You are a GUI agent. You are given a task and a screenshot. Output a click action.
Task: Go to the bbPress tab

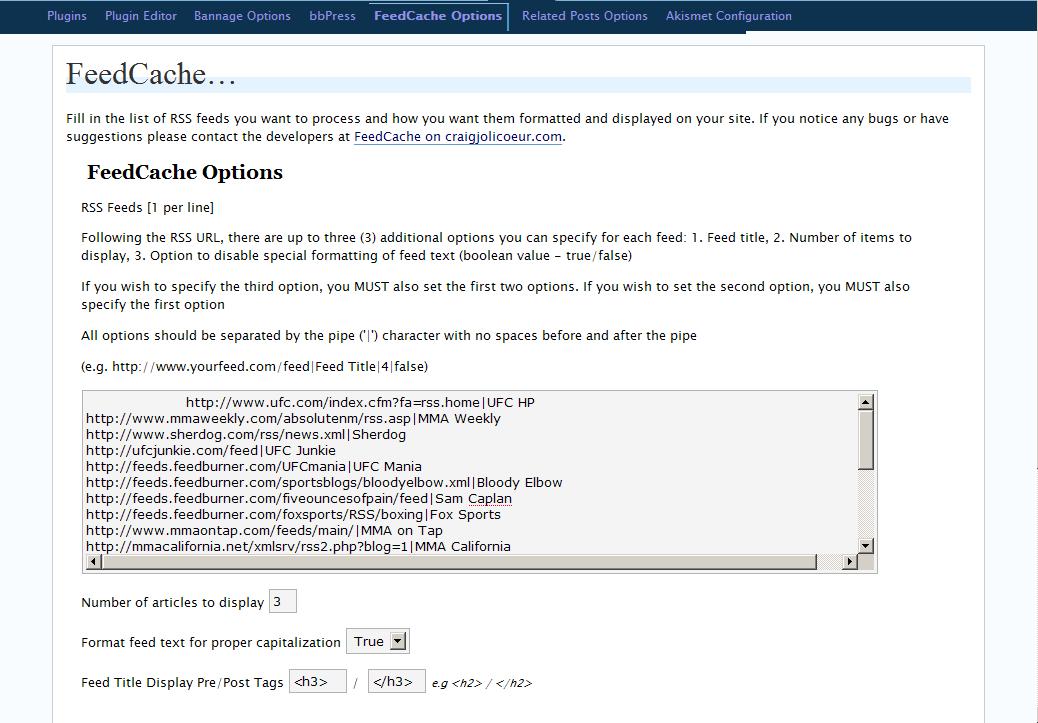(332, 16)
